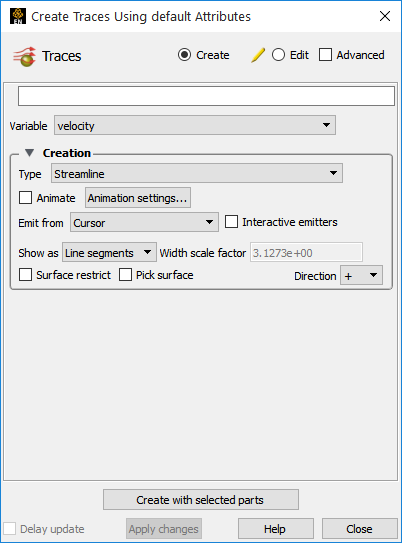Click the yellow pencil edit icon

coord(258,55)
